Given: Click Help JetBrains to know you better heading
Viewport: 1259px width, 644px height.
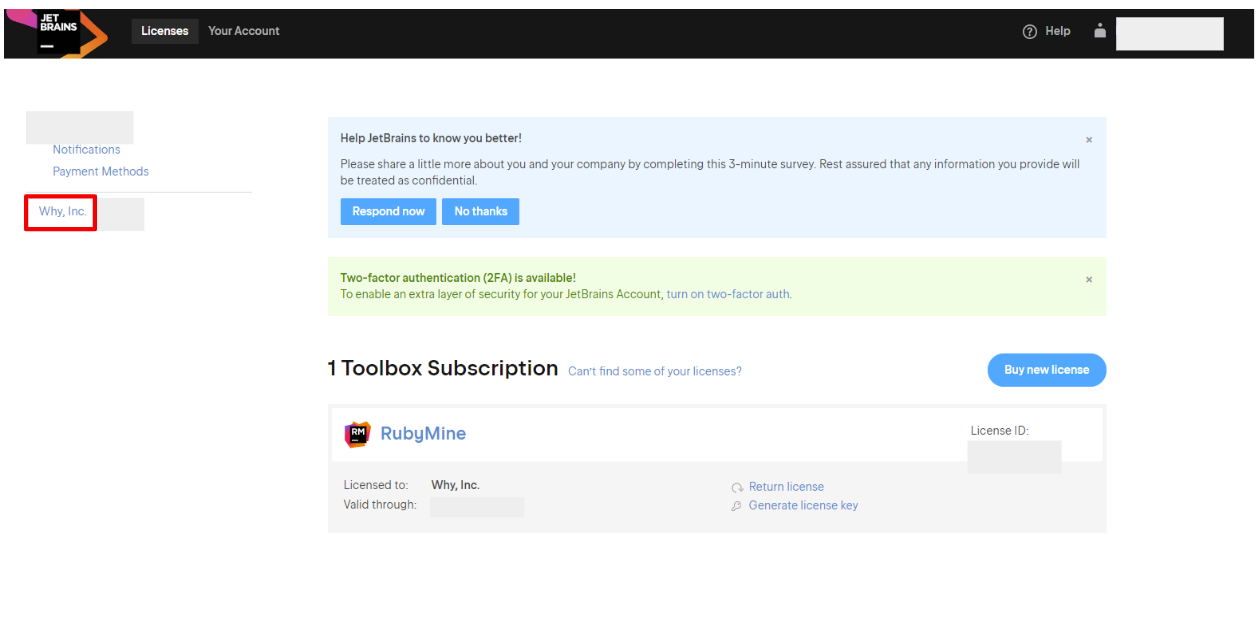Looking at the screenshot, I should (431, 138).
